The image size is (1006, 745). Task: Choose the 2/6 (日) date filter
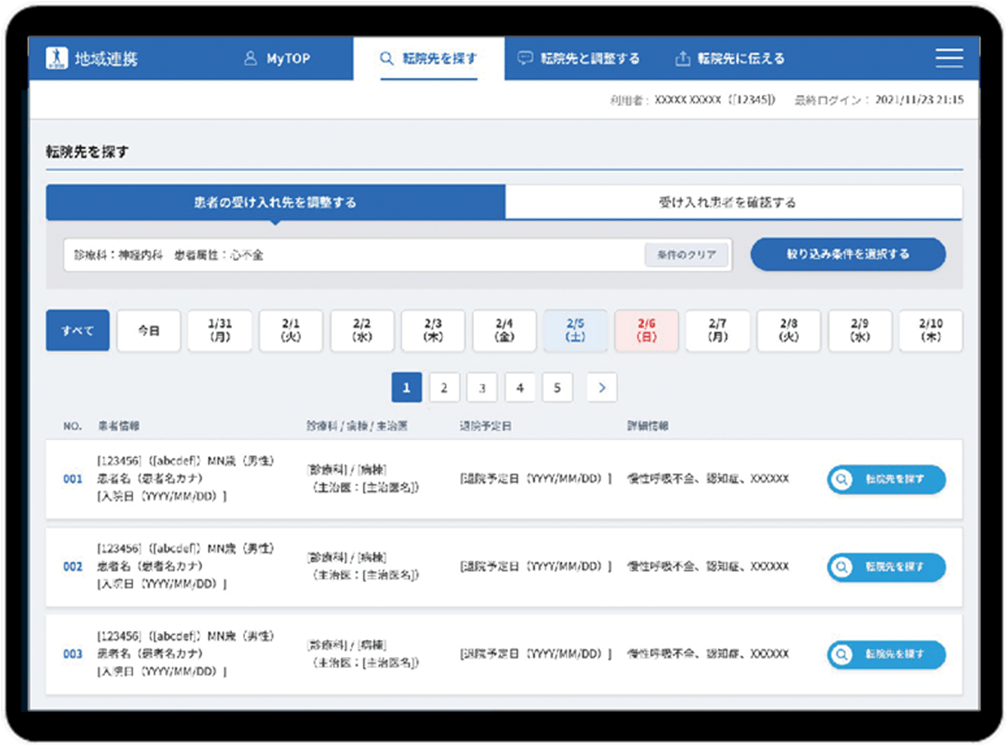tap(646, 331)
